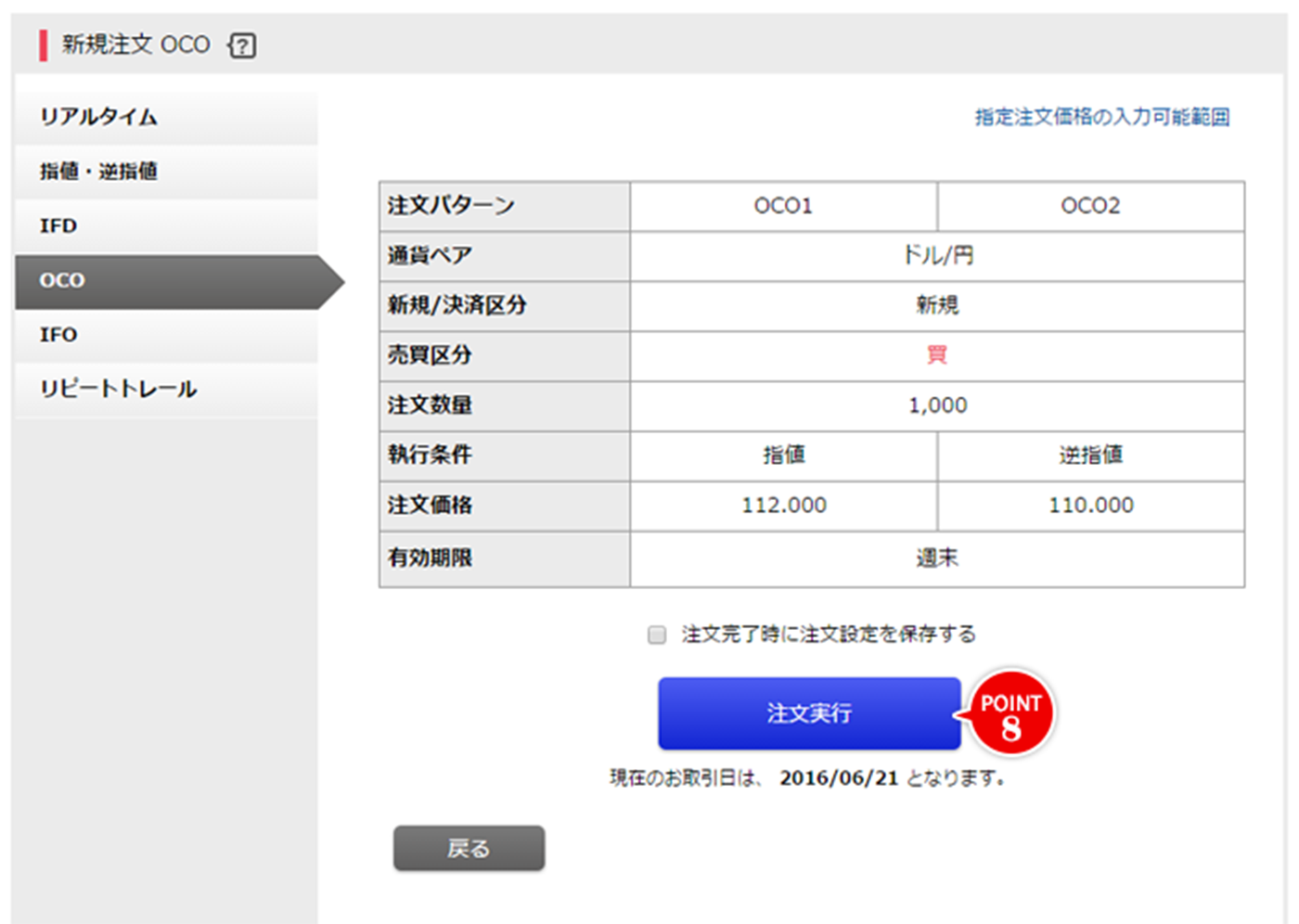Open 指定注文価格の入力可能範囲 link
1299x924 pixels.
[x=1101, y=117]
